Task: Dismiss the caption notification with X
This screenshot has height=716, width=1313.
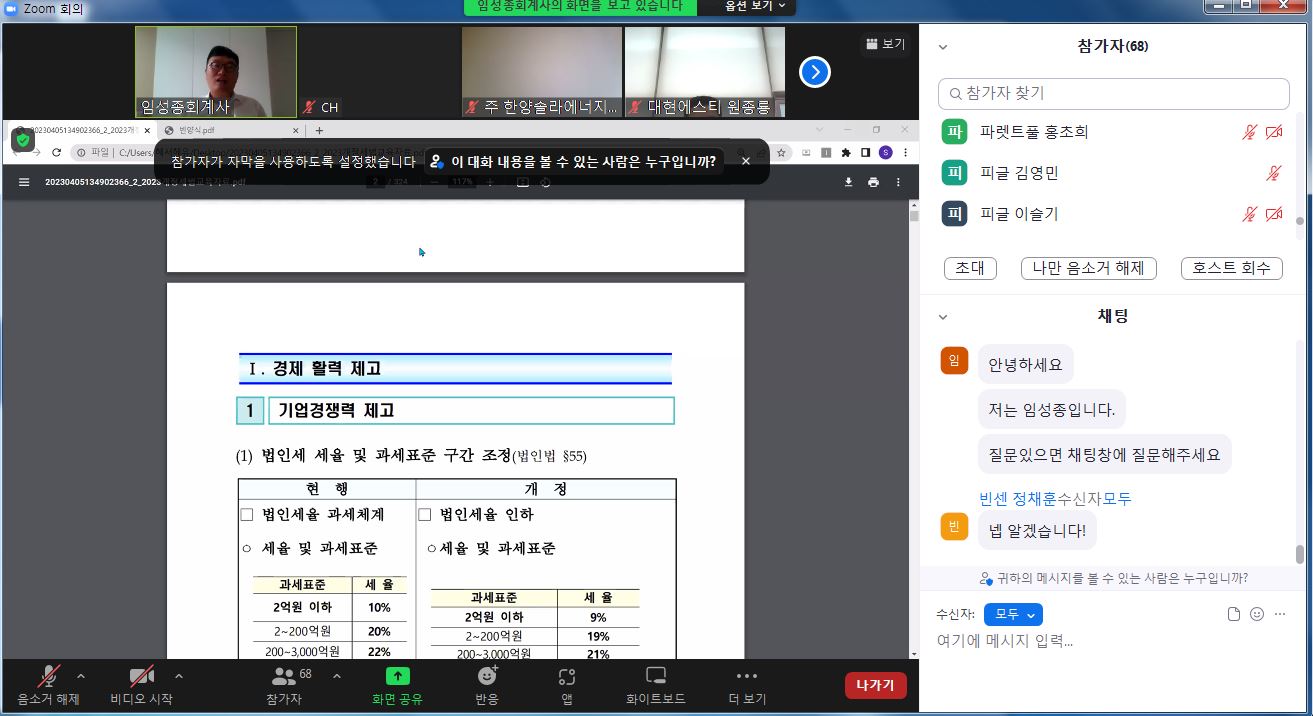Action: click(746, 161)
